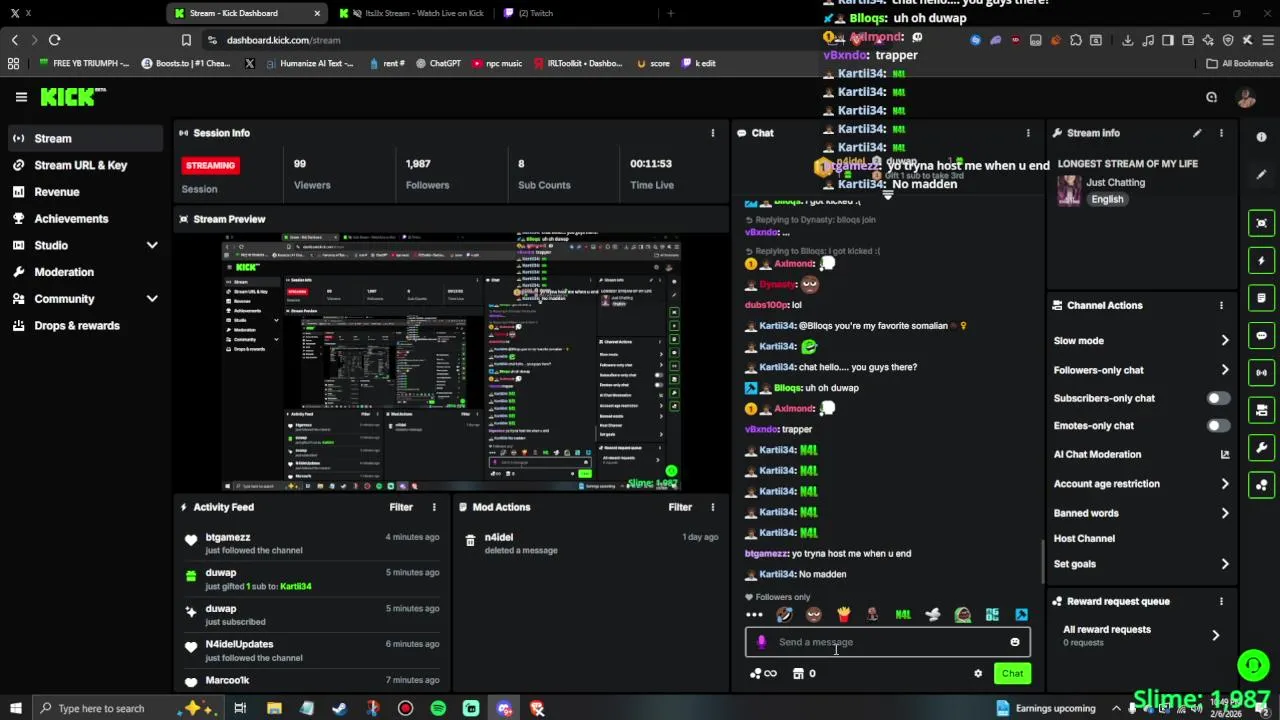Toggle the rewards dots widget icon in right rail
The width and height of the screenshot is (1280, 720).
pos(1261,485)
